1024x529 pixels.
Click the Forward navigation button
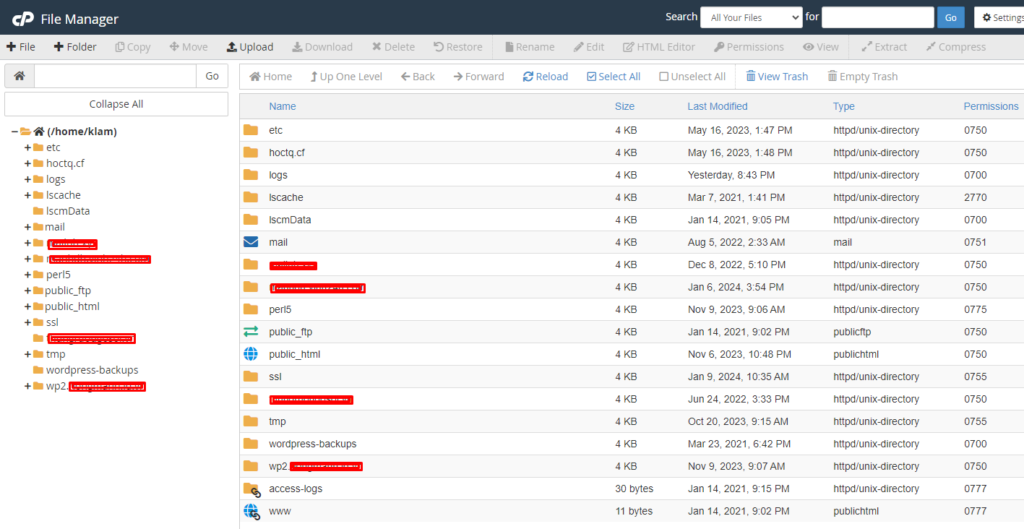tap(479, 76)
